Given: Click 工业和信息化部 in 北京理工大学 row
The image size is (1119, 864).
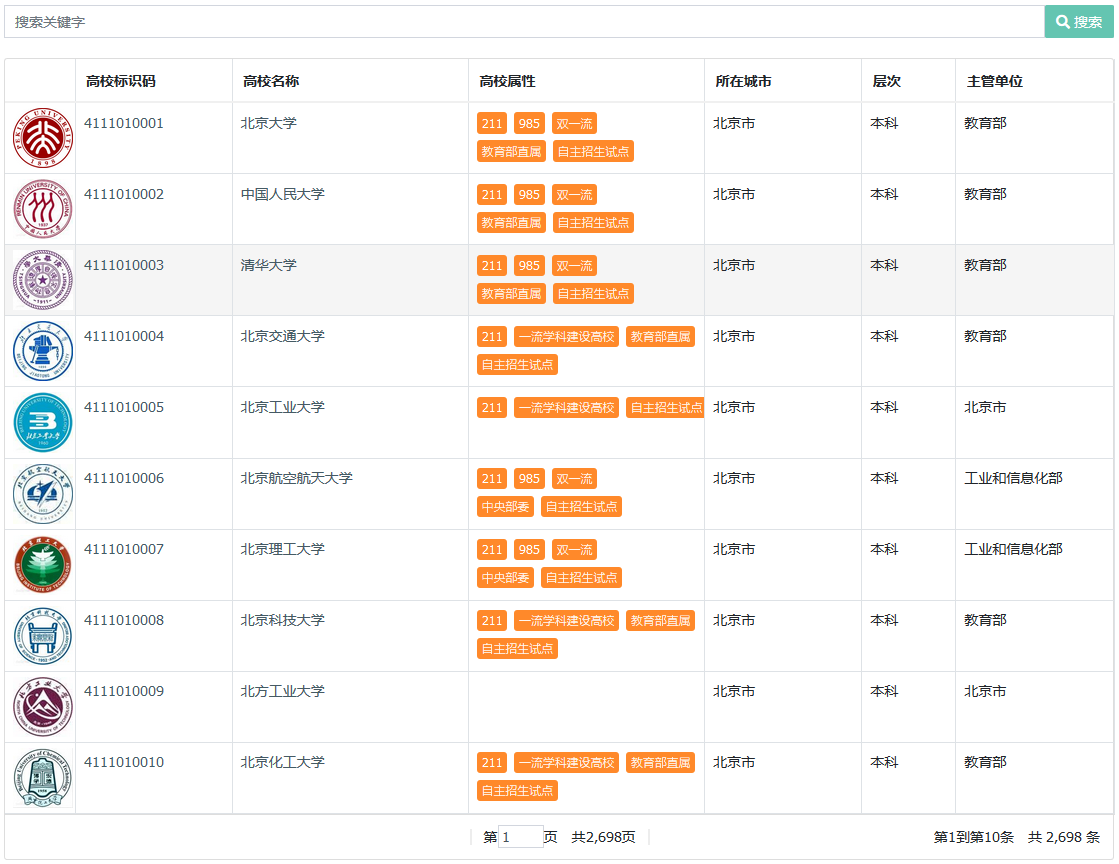Looking at the screenshot, I should click(x=1013, y=549).
